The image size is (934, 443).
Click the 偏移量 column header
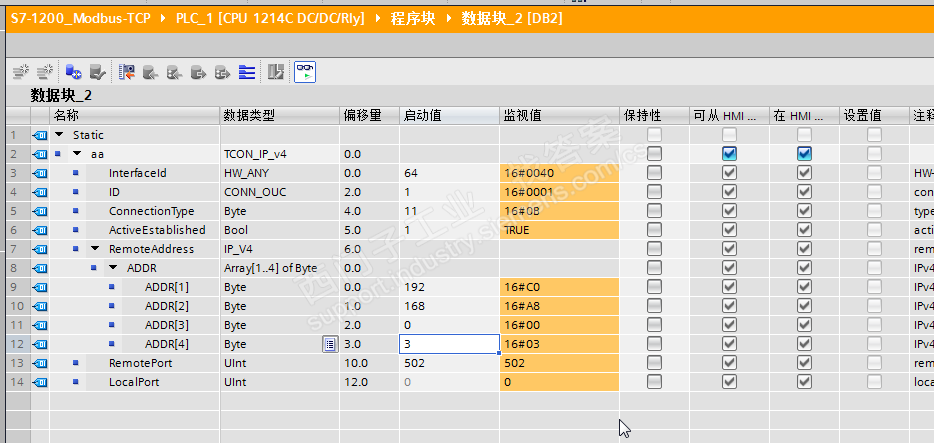click(369, 116)
